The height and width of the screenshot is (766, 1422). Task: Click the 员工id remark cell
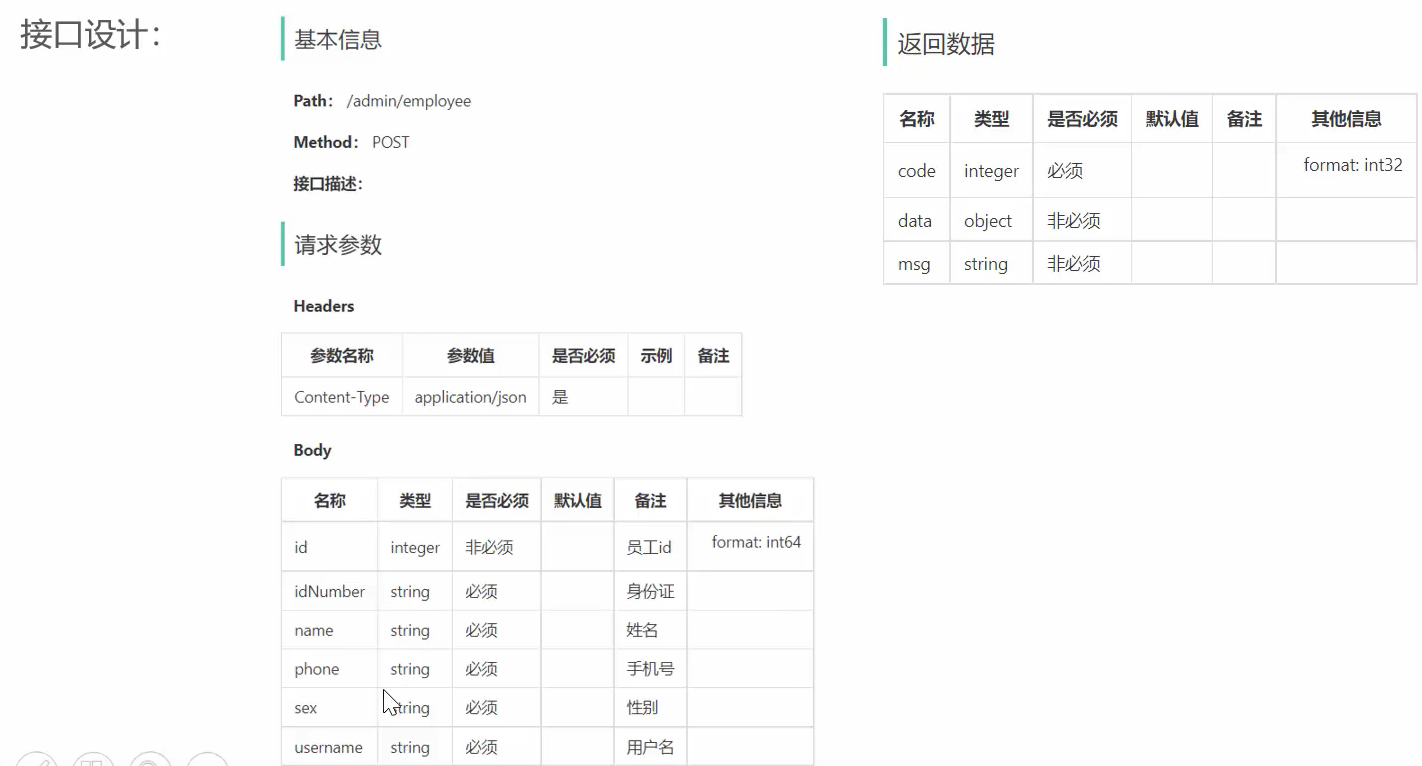coord(649,547)
